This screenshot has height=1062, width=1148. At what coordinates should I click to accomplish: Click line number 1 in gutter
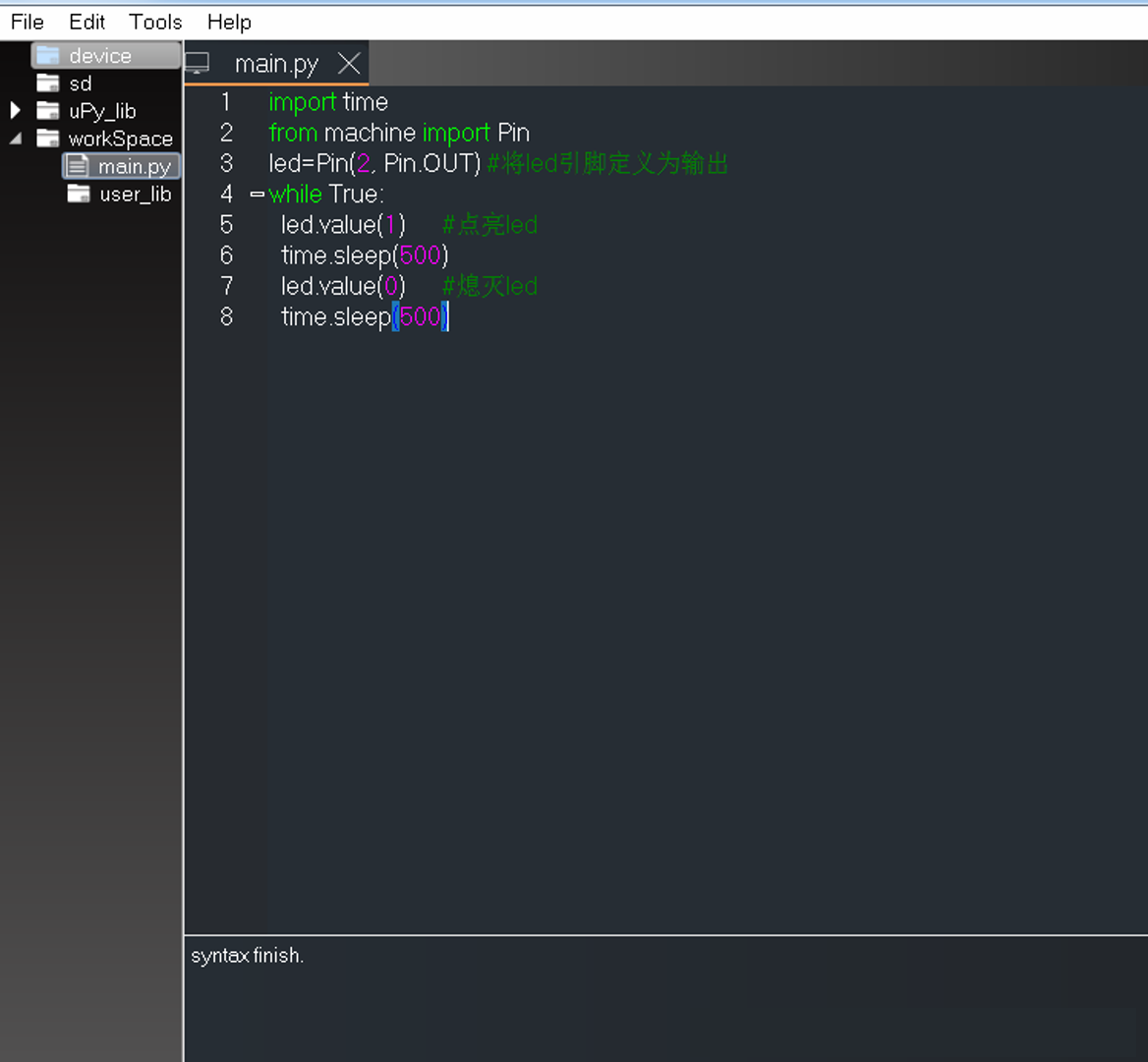coord(226,102)
